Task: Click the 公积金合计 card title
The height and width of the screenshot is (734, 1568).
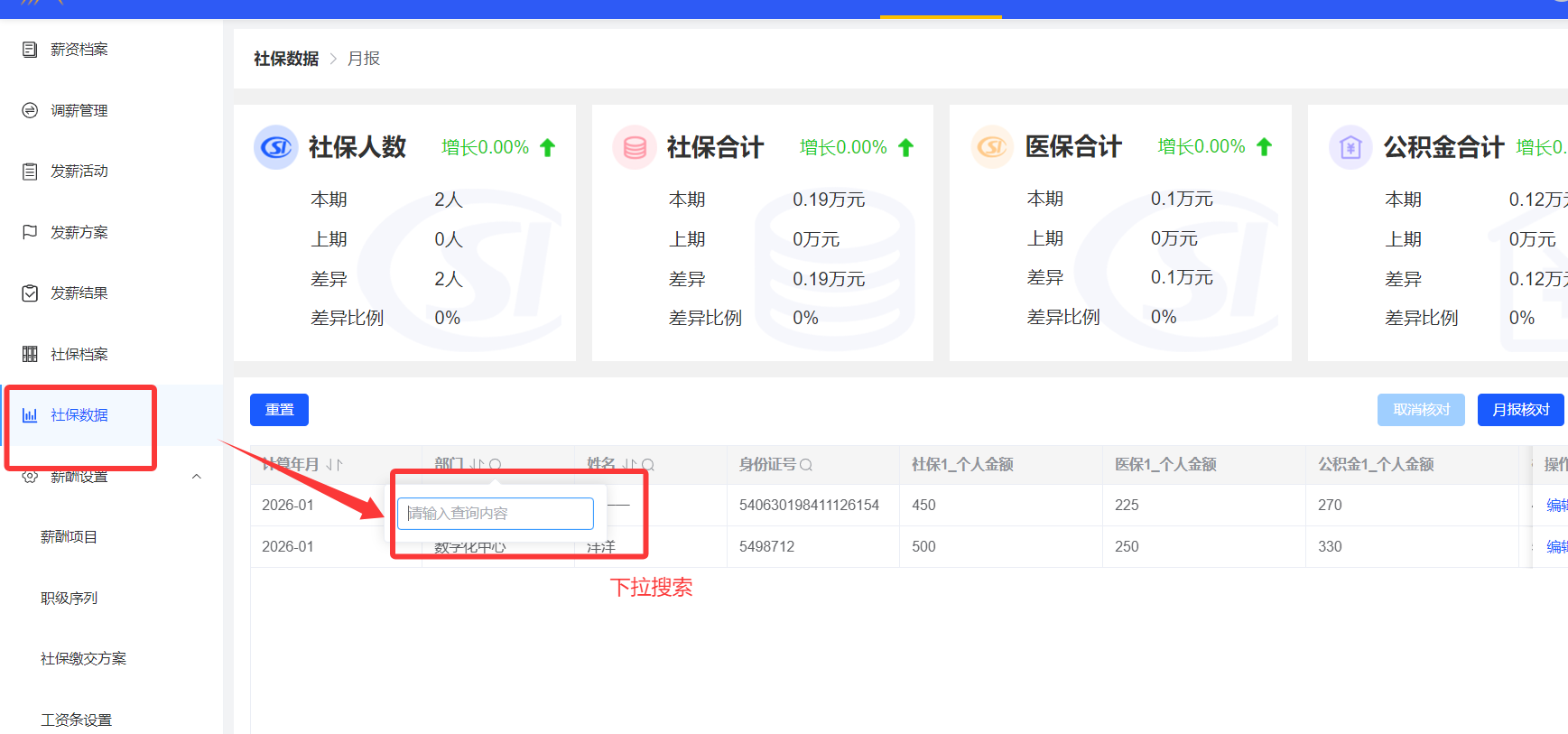Action: (x=1443, y=147)
